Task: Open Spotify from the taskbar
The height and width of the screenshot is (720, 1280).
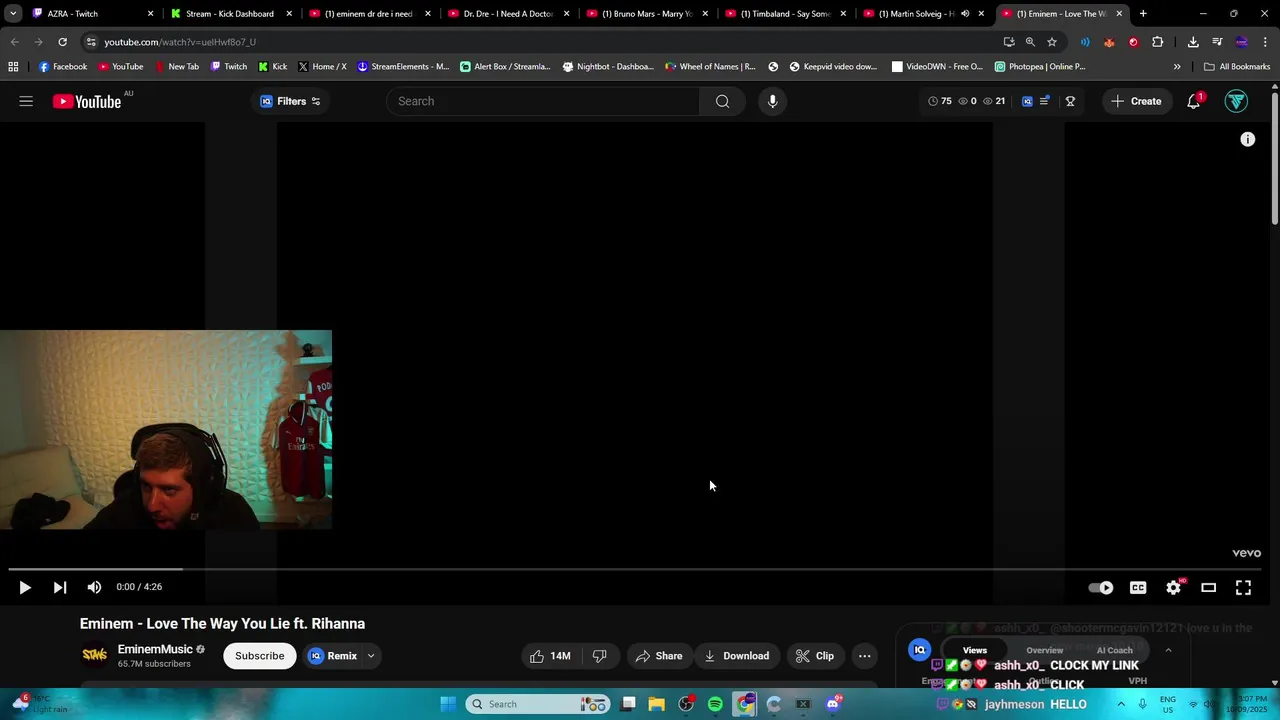Action: (715, 704)
